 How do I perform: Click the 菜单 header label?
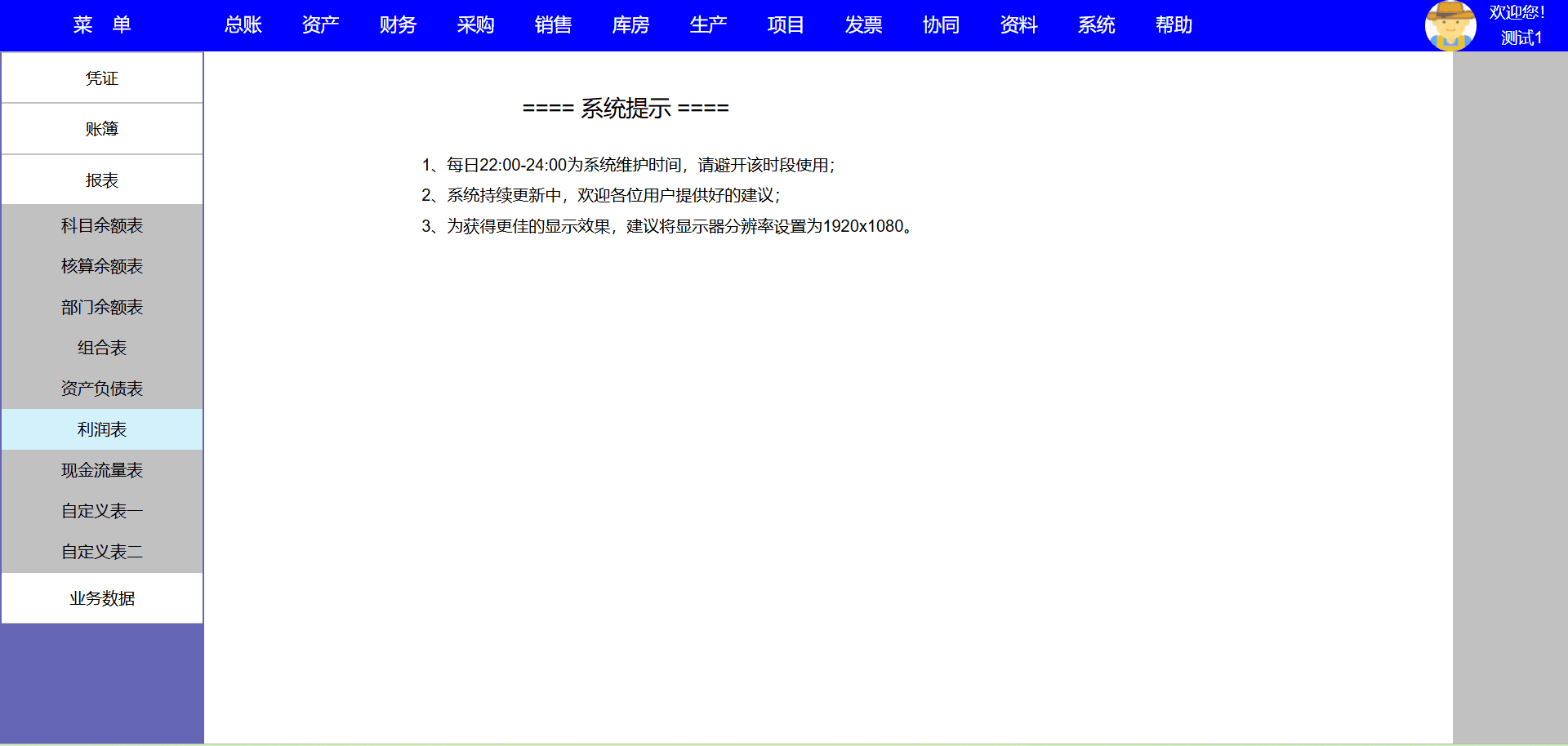[102, 25]
